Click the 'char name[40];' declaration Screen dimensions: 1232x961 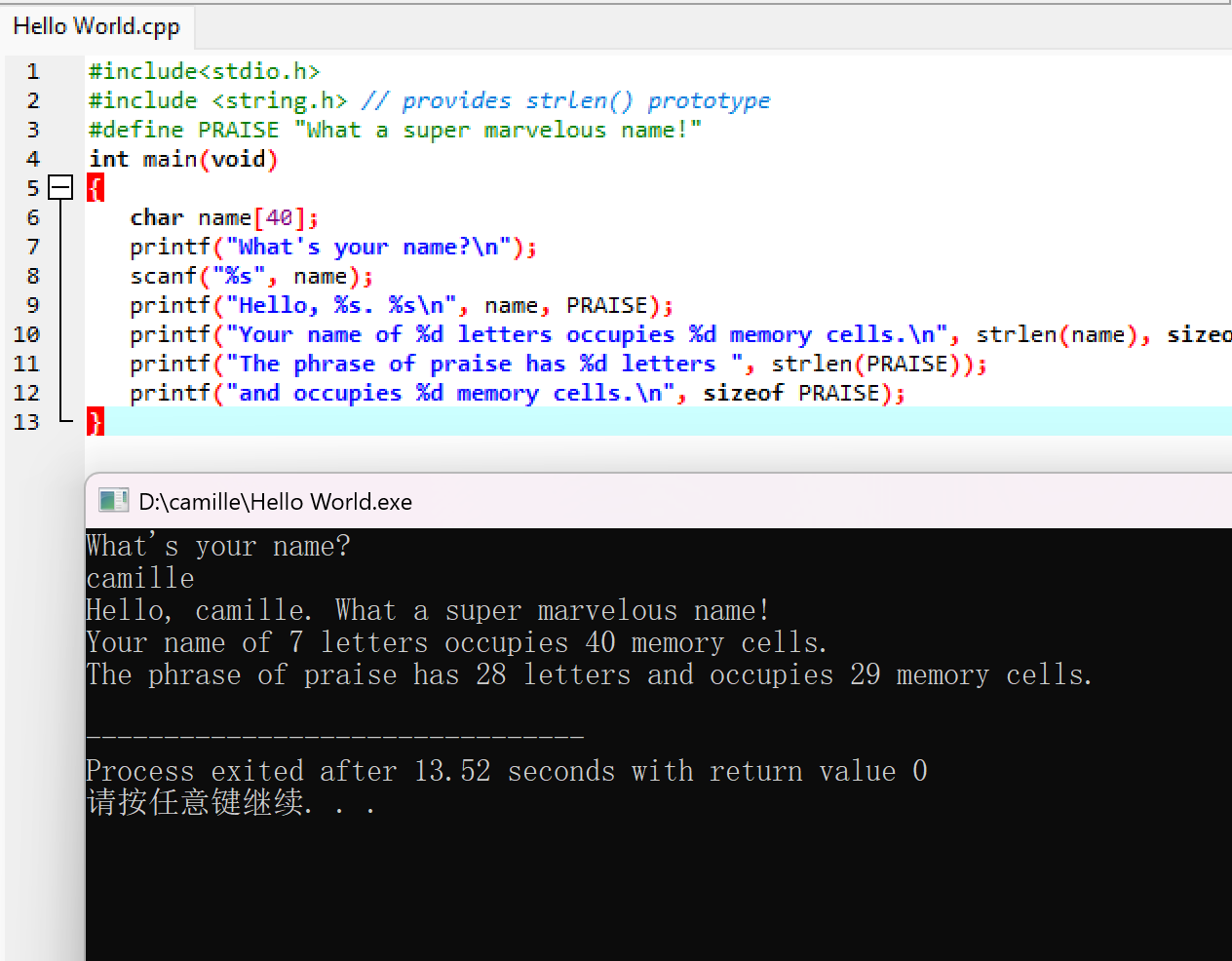point(224,217)
